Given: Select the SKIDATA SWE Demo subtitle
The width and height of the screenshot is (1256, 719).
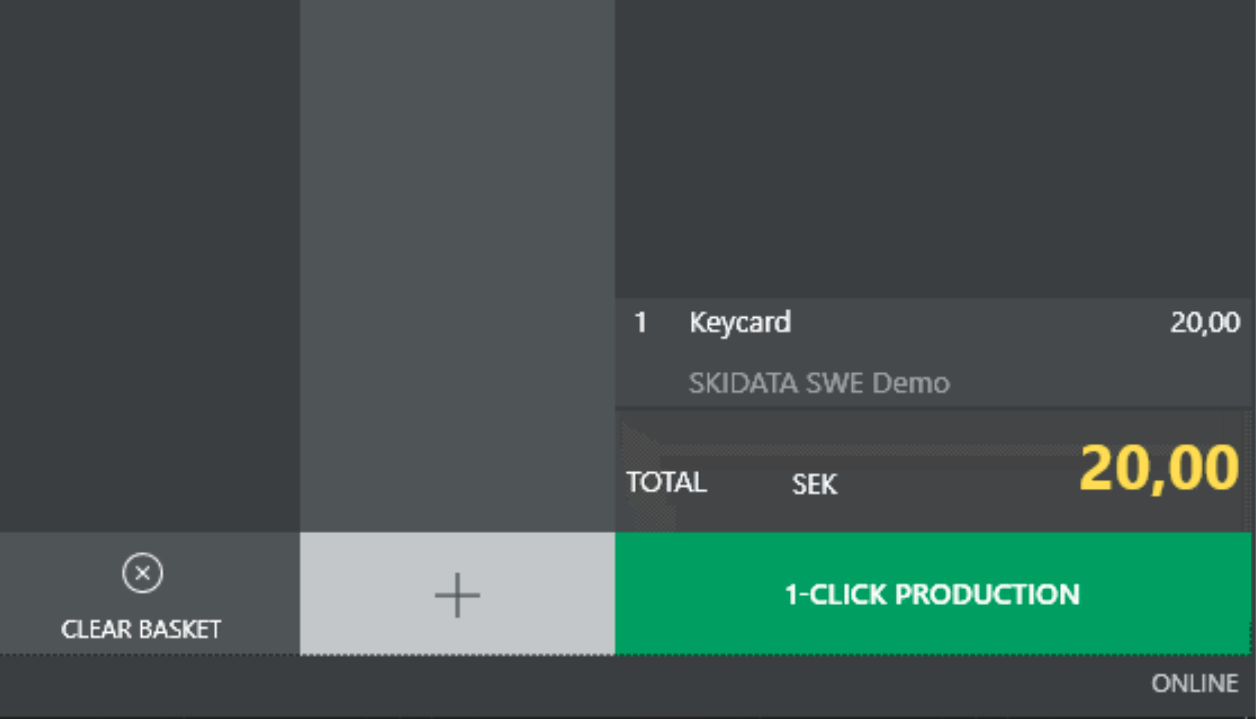Looking at the screenshot, I should 819,383.
